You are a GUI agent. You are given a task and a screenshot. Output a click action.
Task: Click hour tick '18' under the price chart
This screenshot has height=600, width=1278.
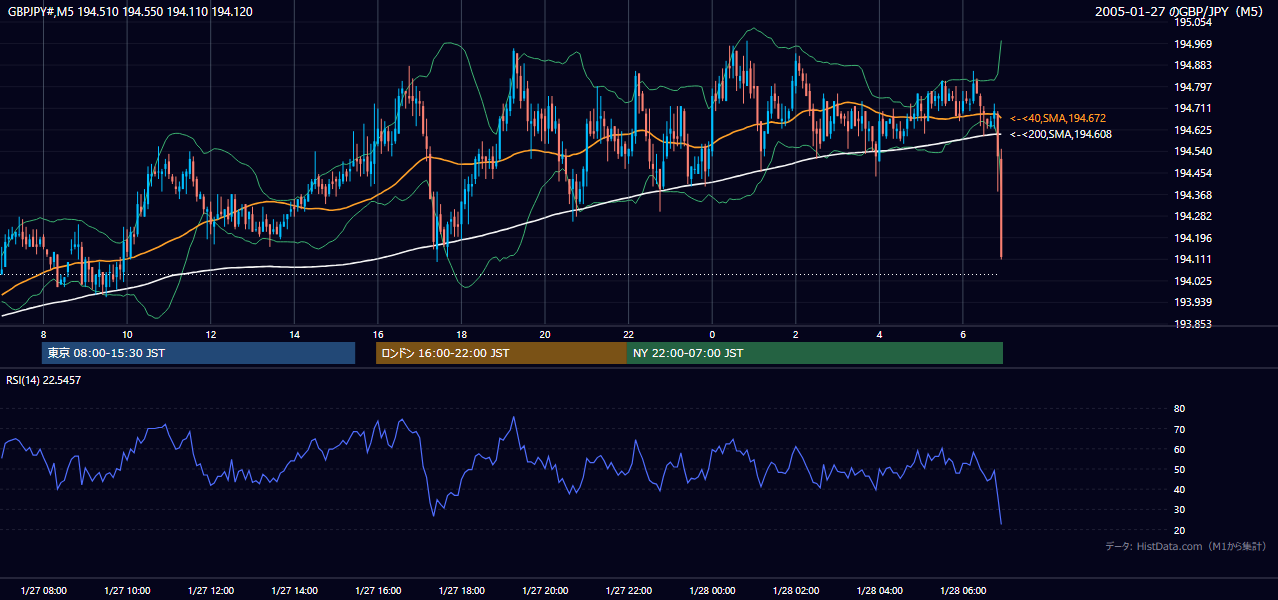(461, 334)
